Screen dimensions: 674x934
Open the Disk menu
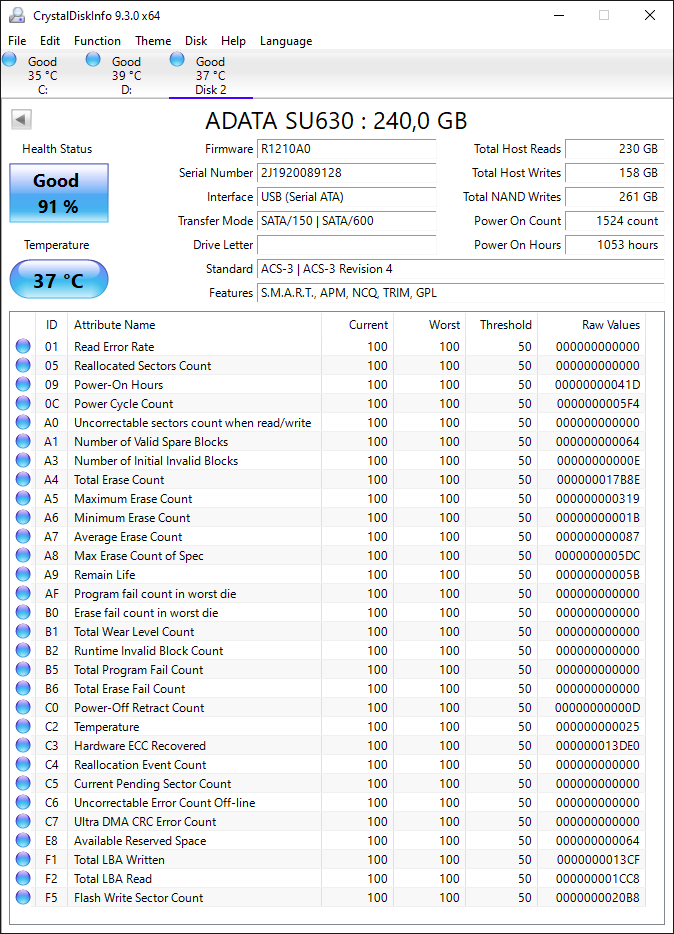[196, 41]
